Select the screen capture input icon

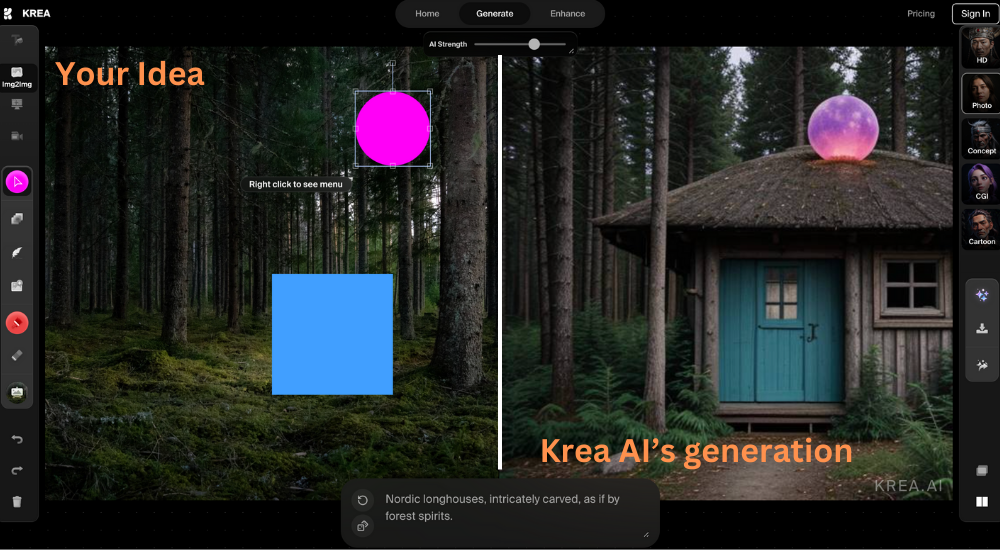(x=17, y=104)
